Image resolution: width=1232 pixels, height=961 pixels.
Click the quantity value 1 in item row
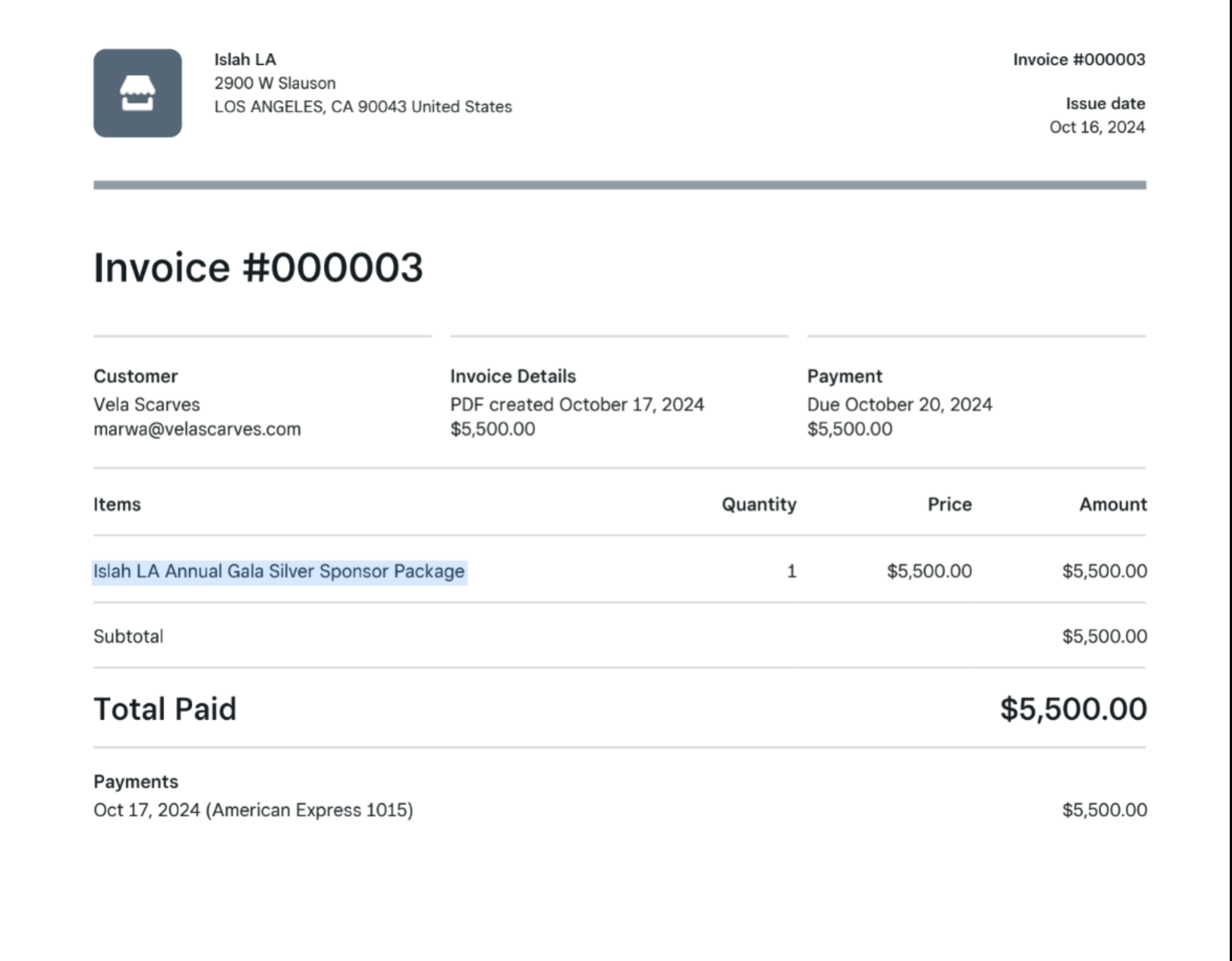click(791, 572)
